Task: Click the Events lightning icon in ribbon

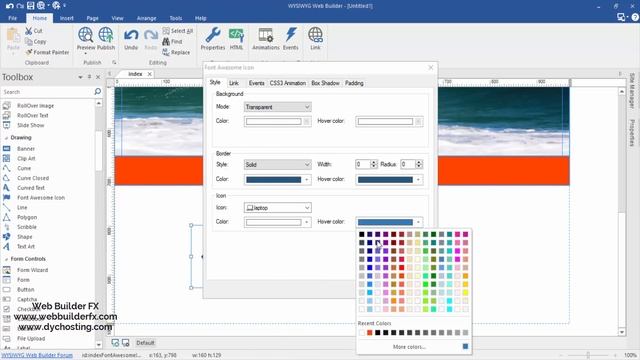Action: (x=291, y=35)
